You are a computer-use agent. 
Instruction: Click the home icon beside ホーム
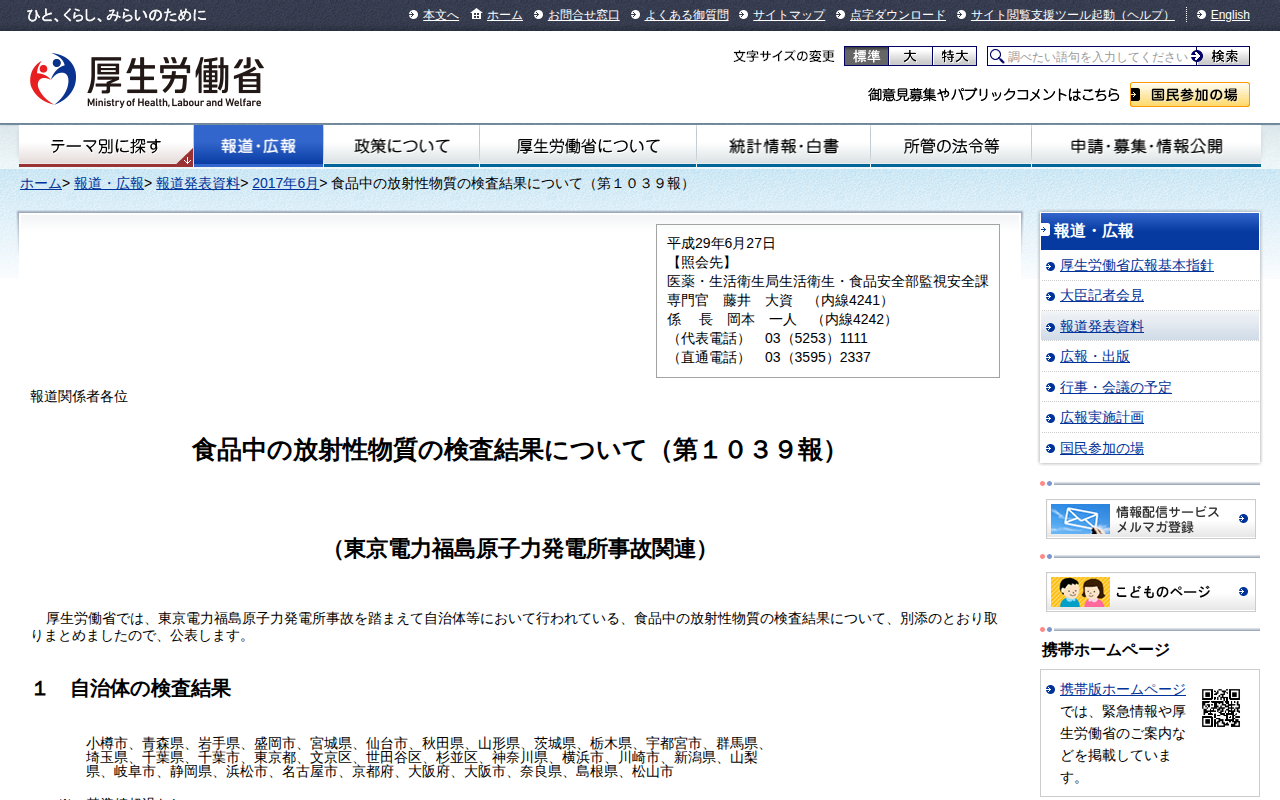click(476, 15)
